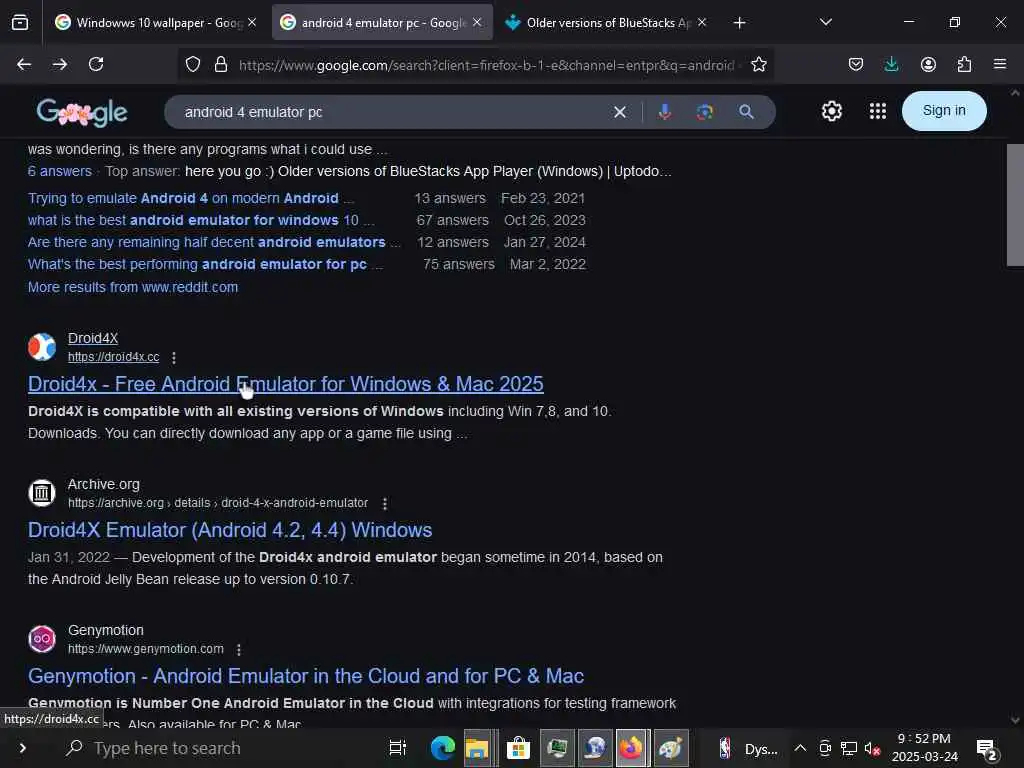Open More results from www.reddit.com

(133, 287)
